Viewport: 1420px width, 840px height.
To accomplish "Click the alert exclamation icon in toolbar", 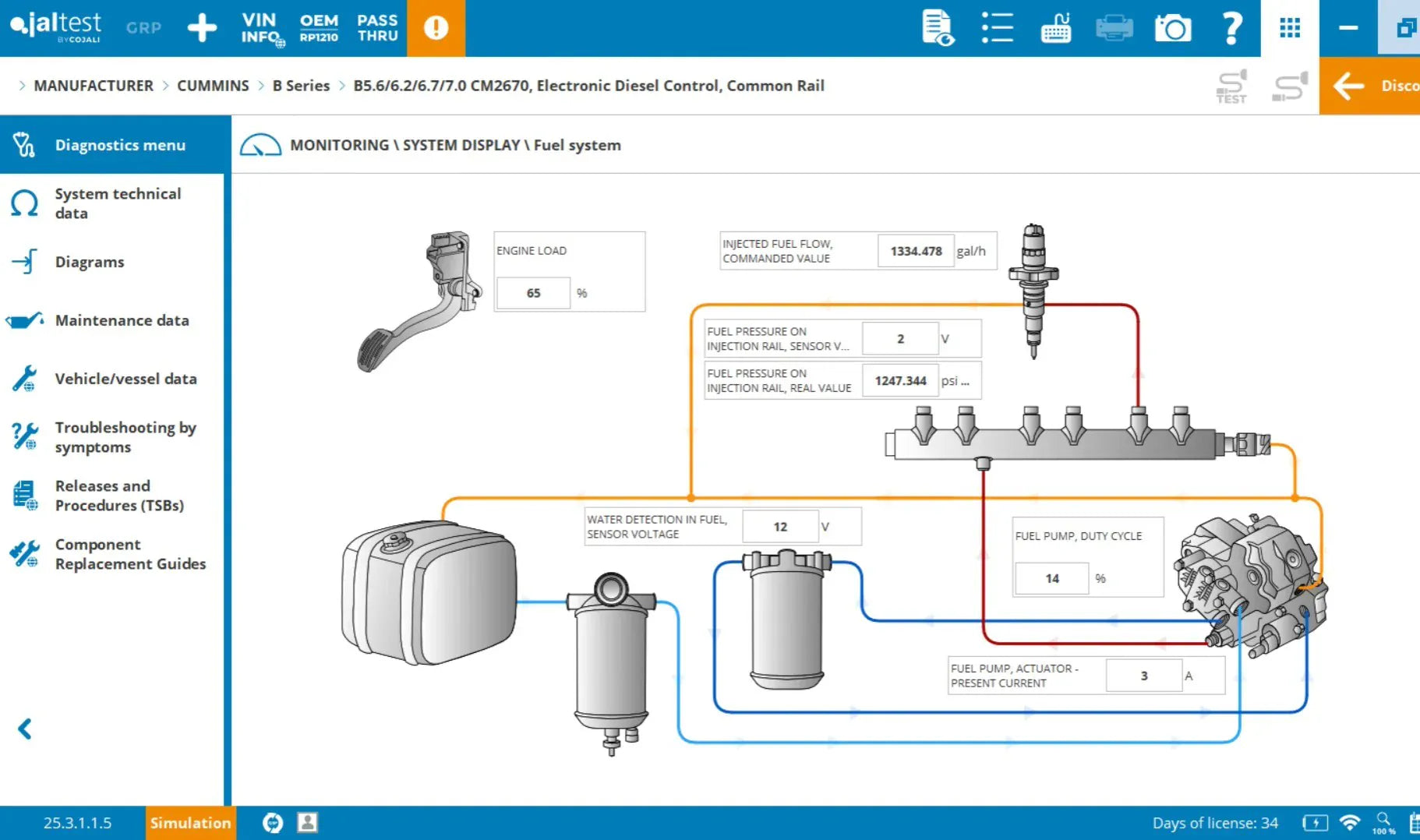I will (436, 27).
